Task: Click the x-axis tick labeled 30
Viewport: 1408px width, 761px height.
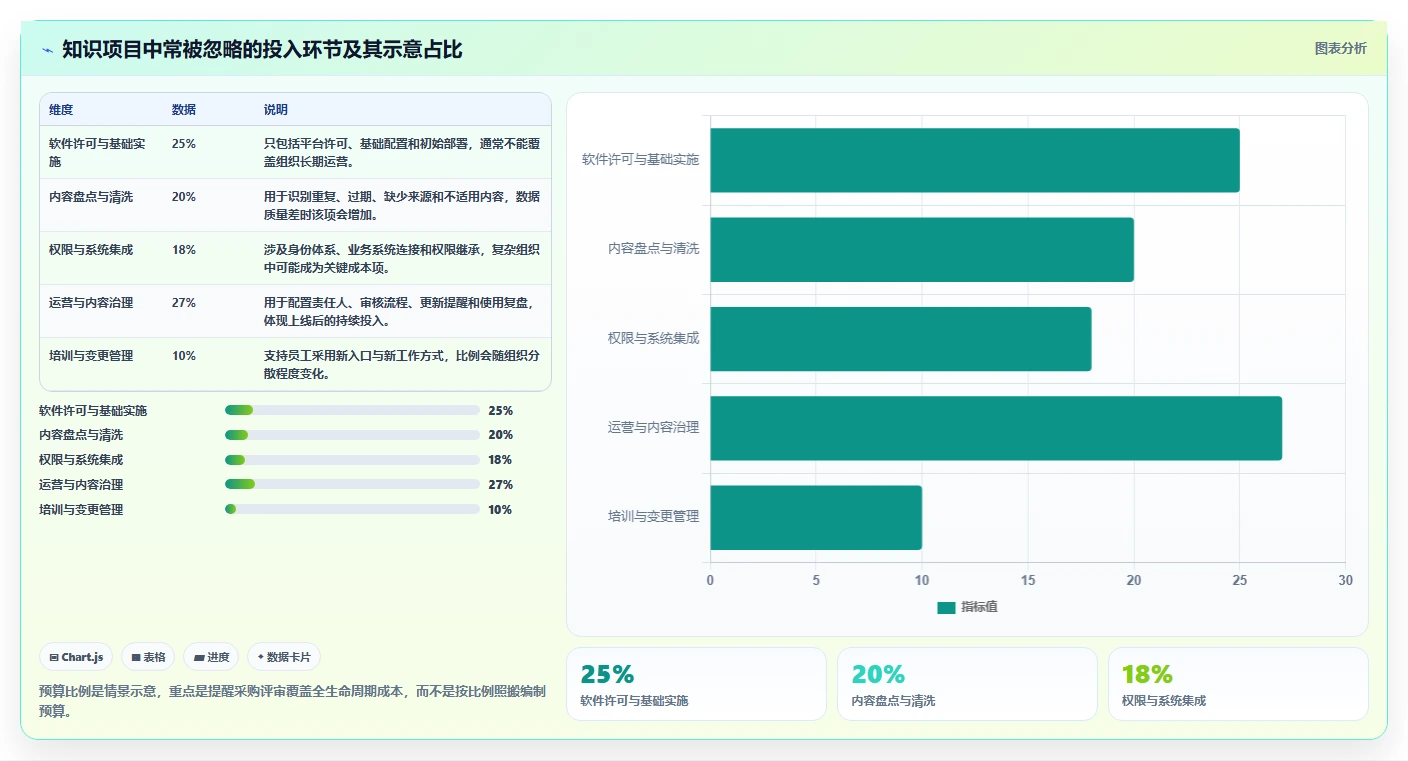Action: (x=1345, y=580)
